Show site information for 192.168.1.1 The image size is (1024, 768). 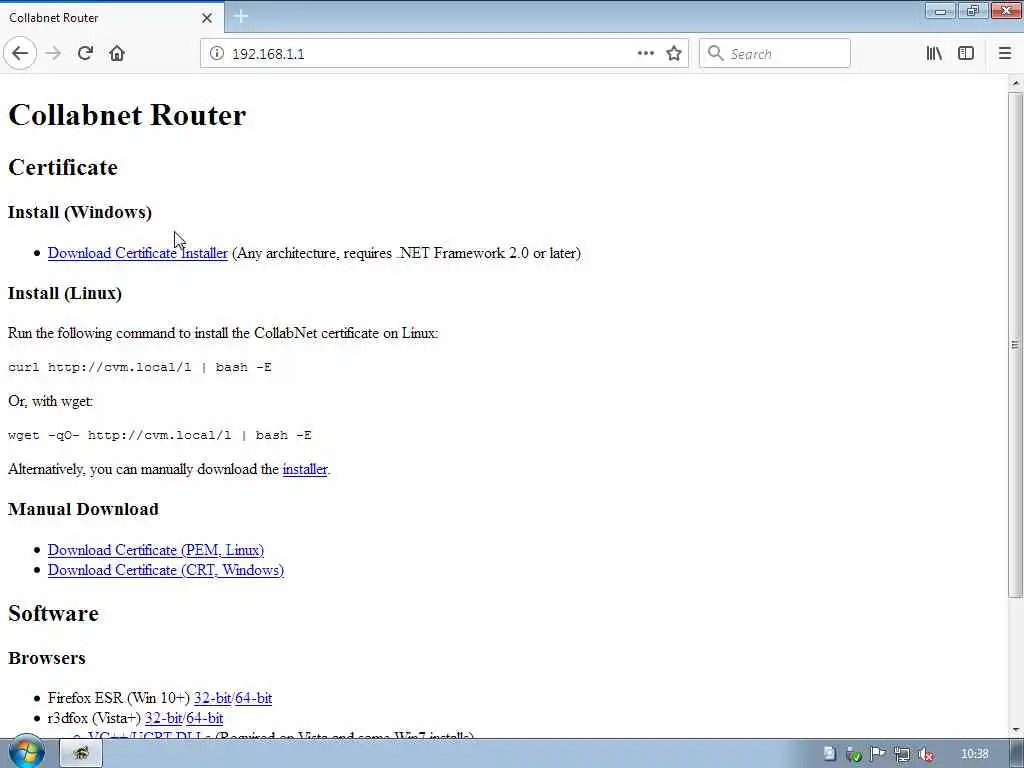217,54
